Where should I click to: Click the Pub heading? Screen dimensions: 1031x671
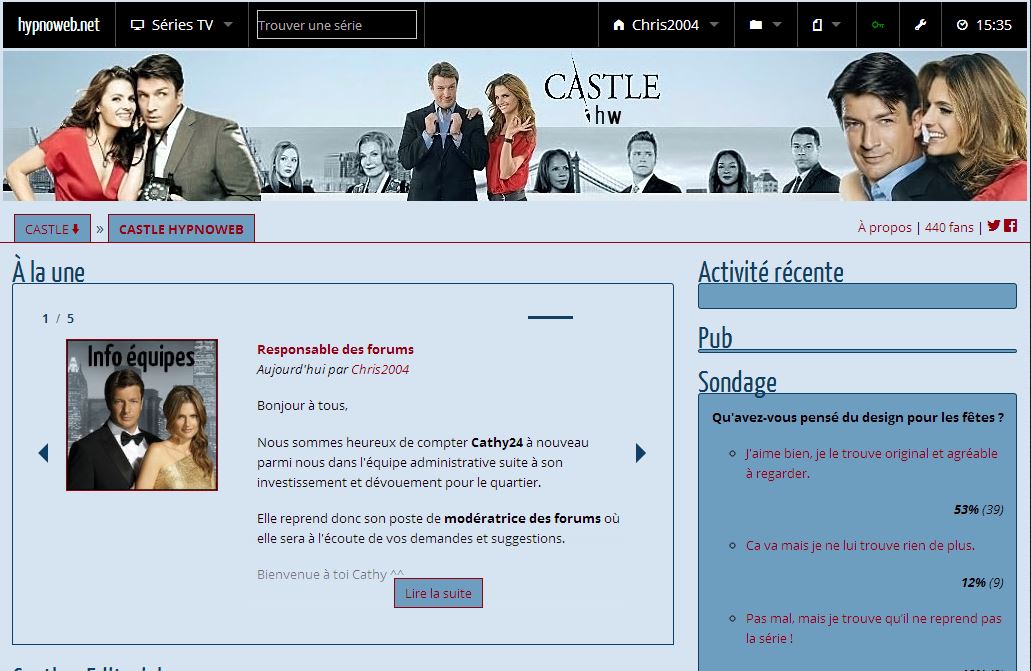point(715,337)
